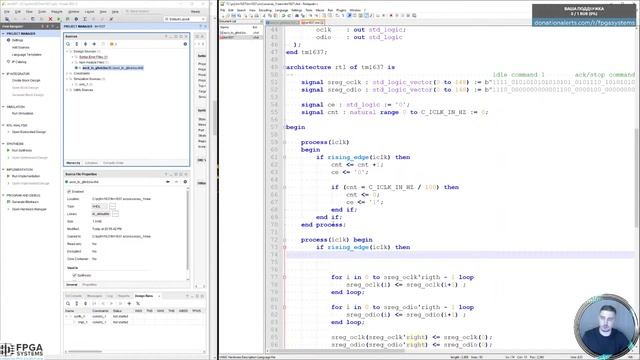Click the red X cancel icon in Vivado toolbar

(50, 19)
